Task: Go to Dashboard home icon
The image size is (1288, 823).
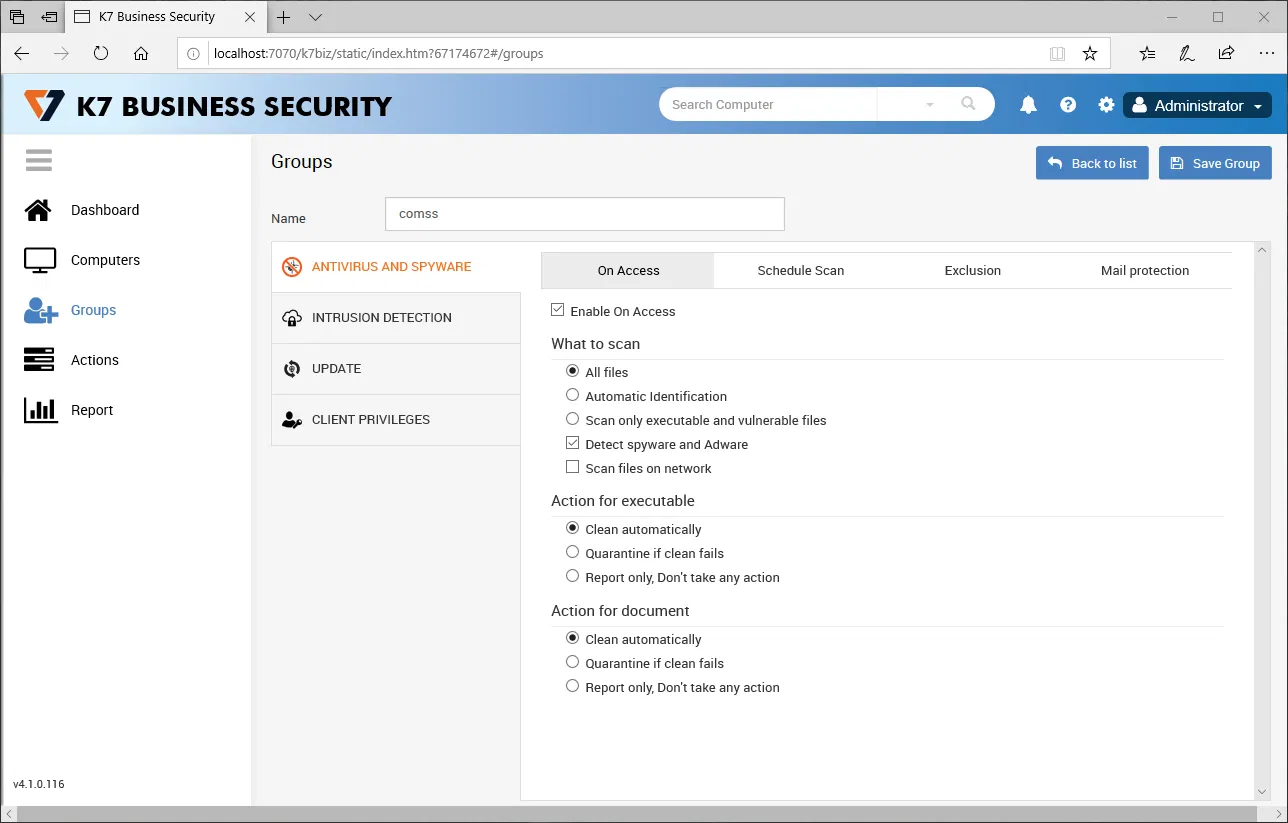Action: [39, 210]
